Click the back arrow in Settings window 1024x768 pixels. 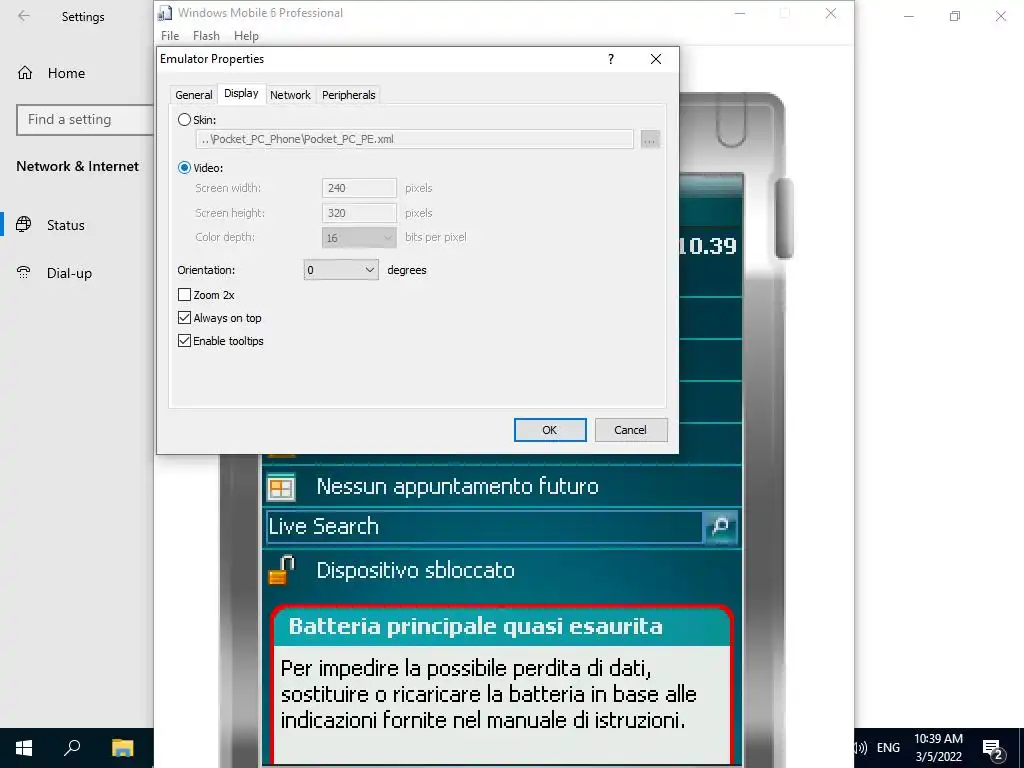24,16
